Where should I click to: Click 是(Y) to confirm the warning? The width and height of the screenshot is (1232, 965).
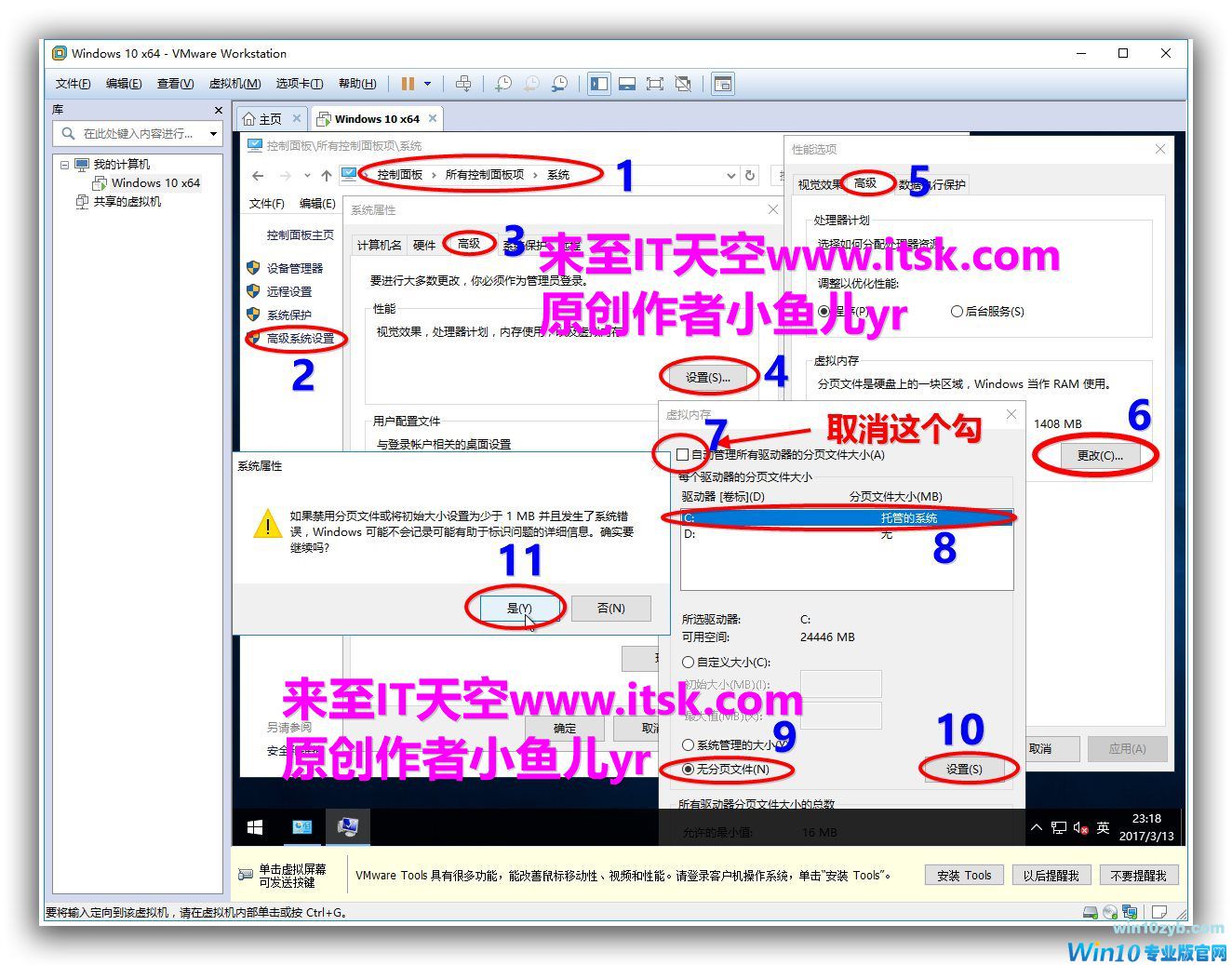[519, 608]
